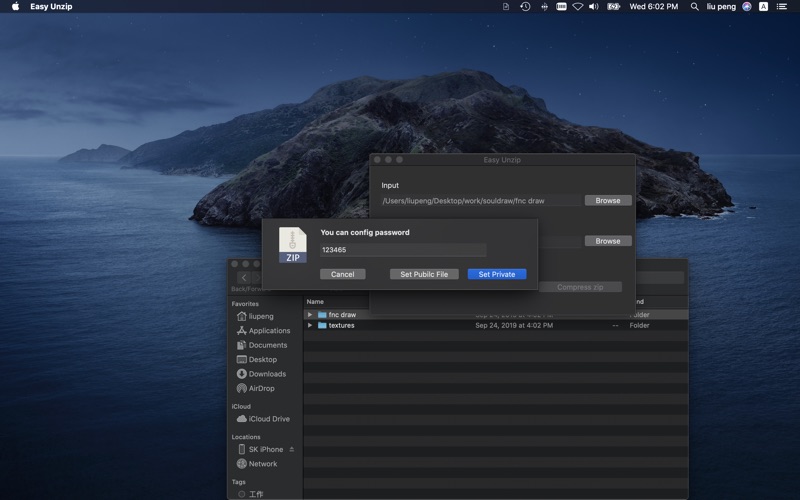Click the battery status icon

point(613,7)
